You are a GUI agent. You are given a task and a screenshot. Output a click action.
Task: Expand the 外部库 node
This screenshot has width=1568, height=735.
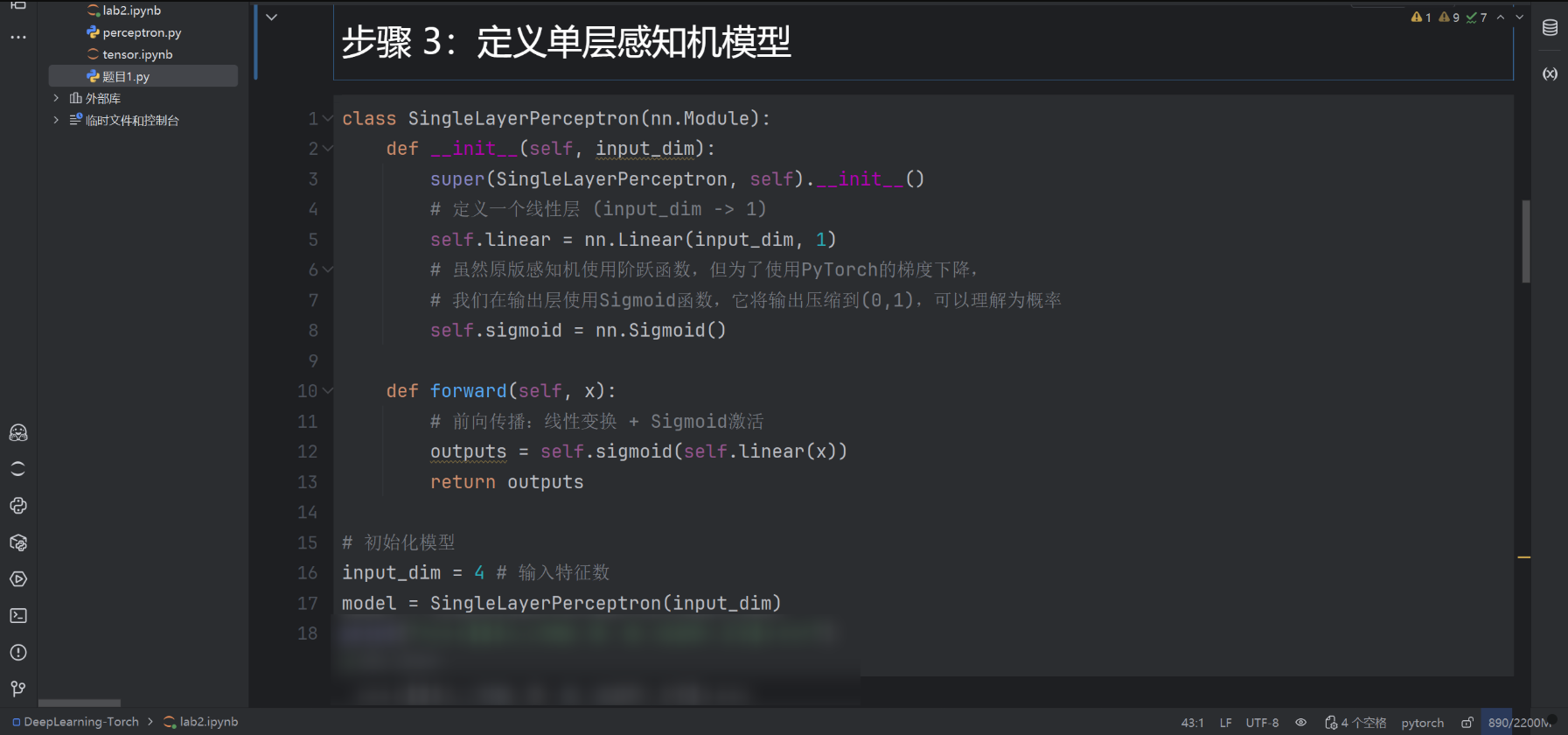[56, 98]
